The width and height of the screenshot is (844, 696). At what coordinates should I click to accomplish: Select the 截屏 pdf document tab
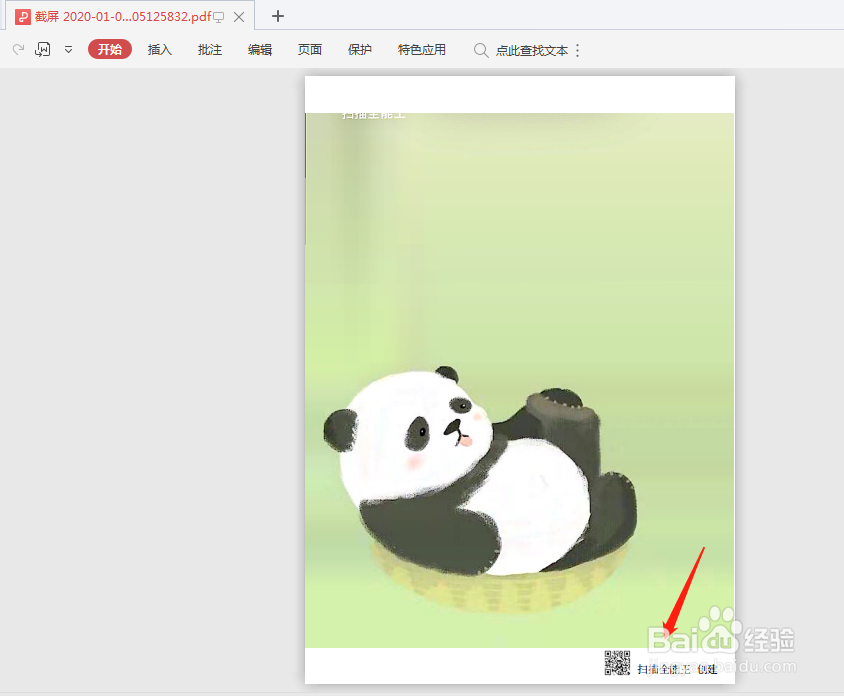pyautogui.click(x=129, y=17)
